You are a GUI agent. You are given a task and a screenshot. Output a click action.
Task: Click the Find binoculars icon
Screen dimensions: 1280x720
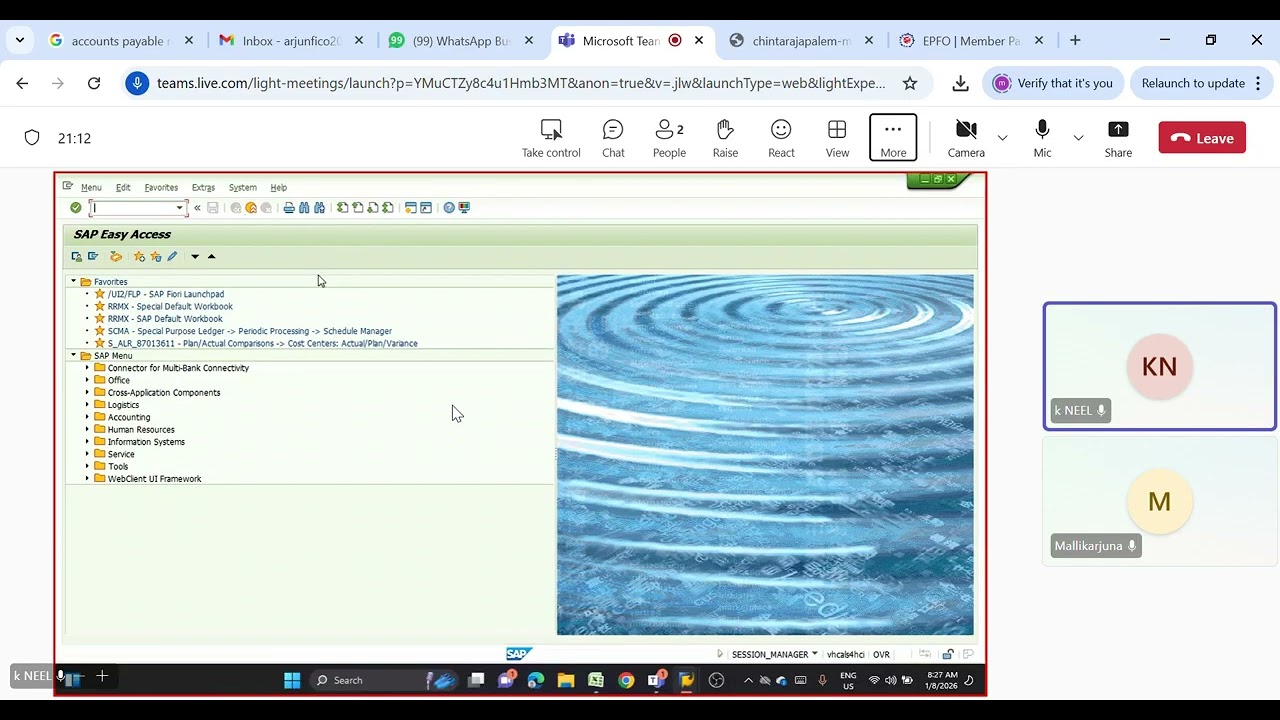304,208
